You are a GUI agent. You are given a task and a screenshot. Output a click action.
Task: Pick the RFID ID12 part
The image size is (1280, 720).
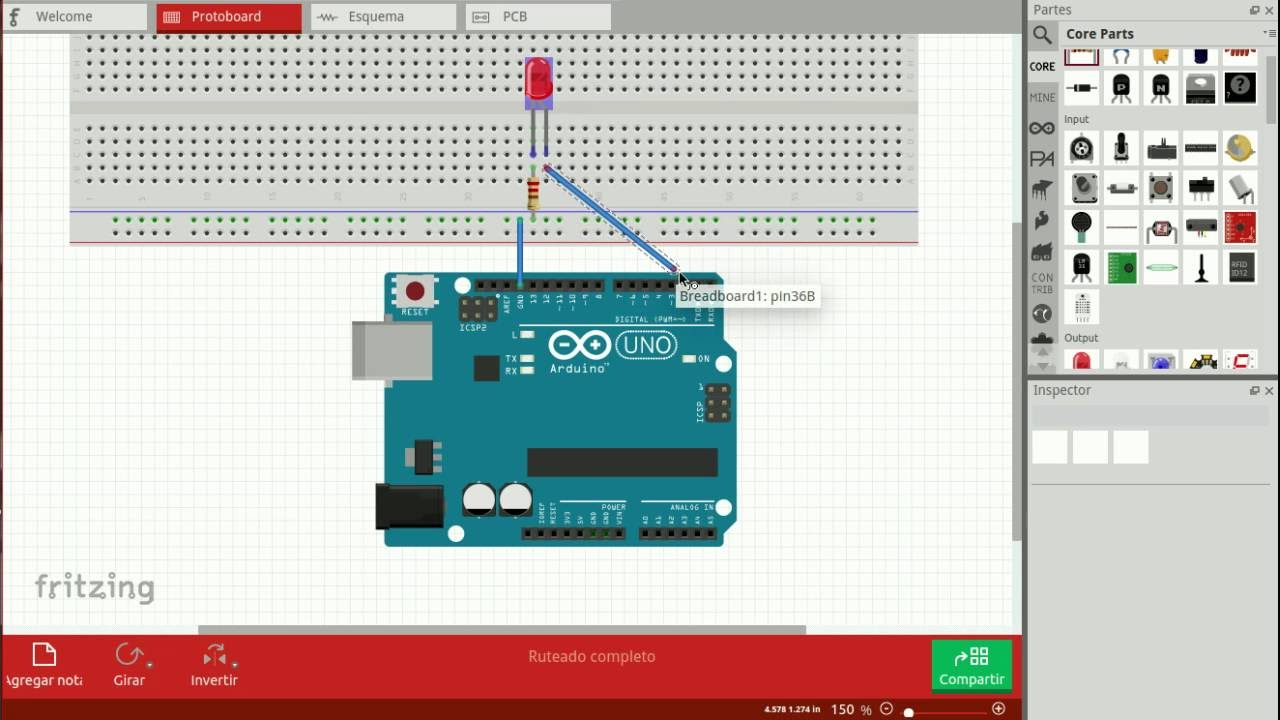coord(1240,267)
